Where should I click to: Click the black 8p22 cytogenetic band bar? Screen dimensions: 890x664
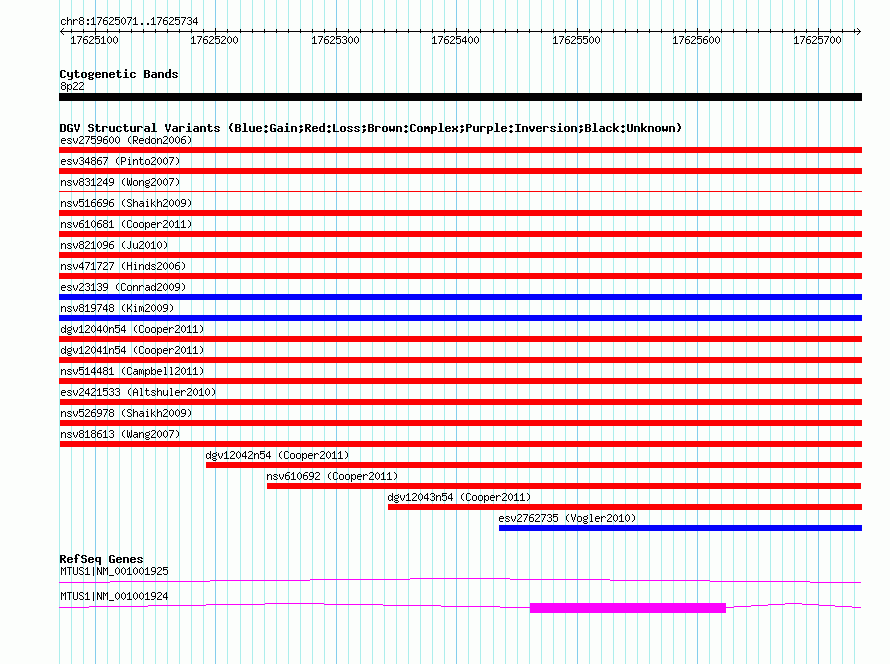click(x=460, y=97)
